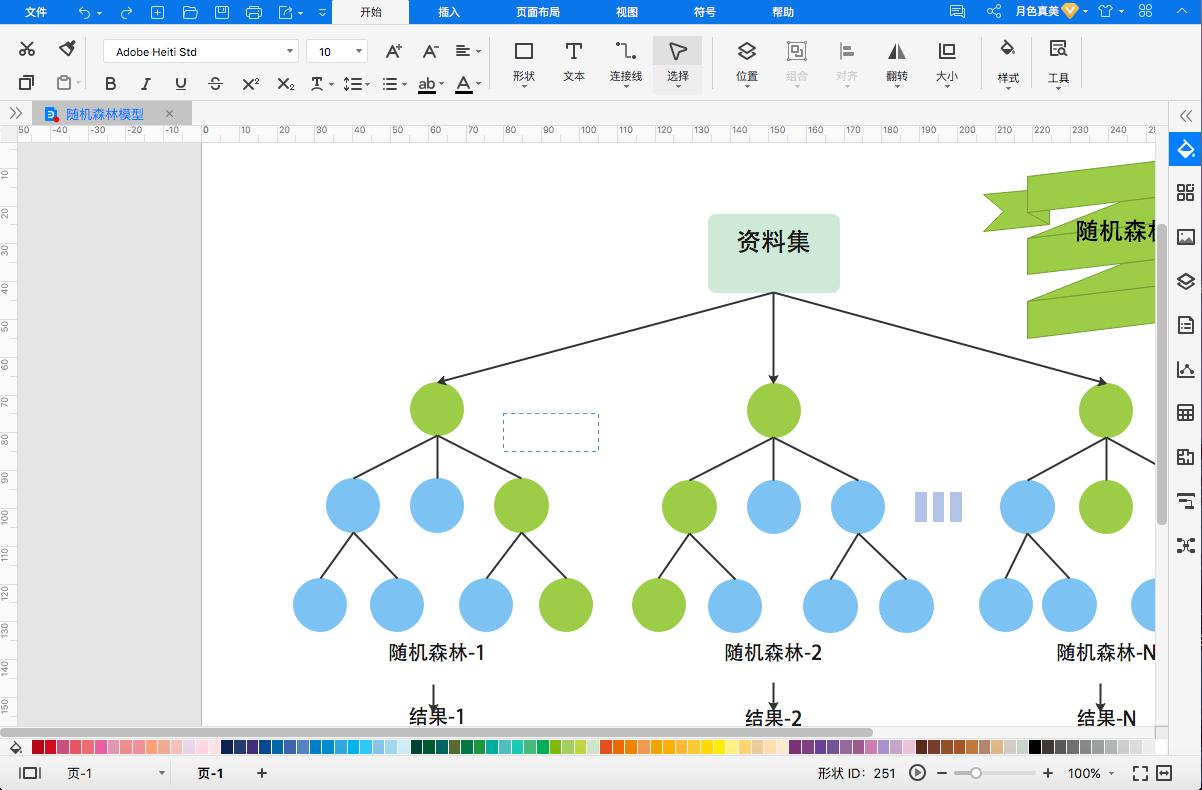The image size is (1202, 790).
Task: Activate the 文本 text tool
Action: pos(573,62)
